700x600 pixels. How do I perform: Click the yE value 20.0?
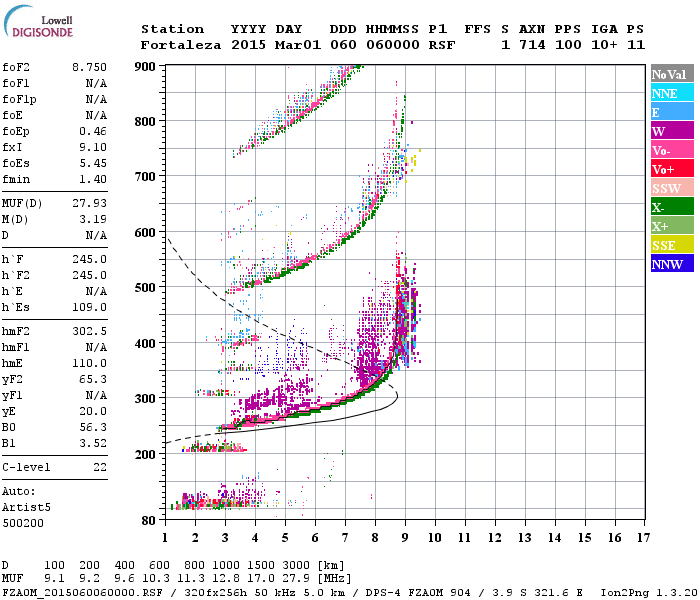coord(93,411)
